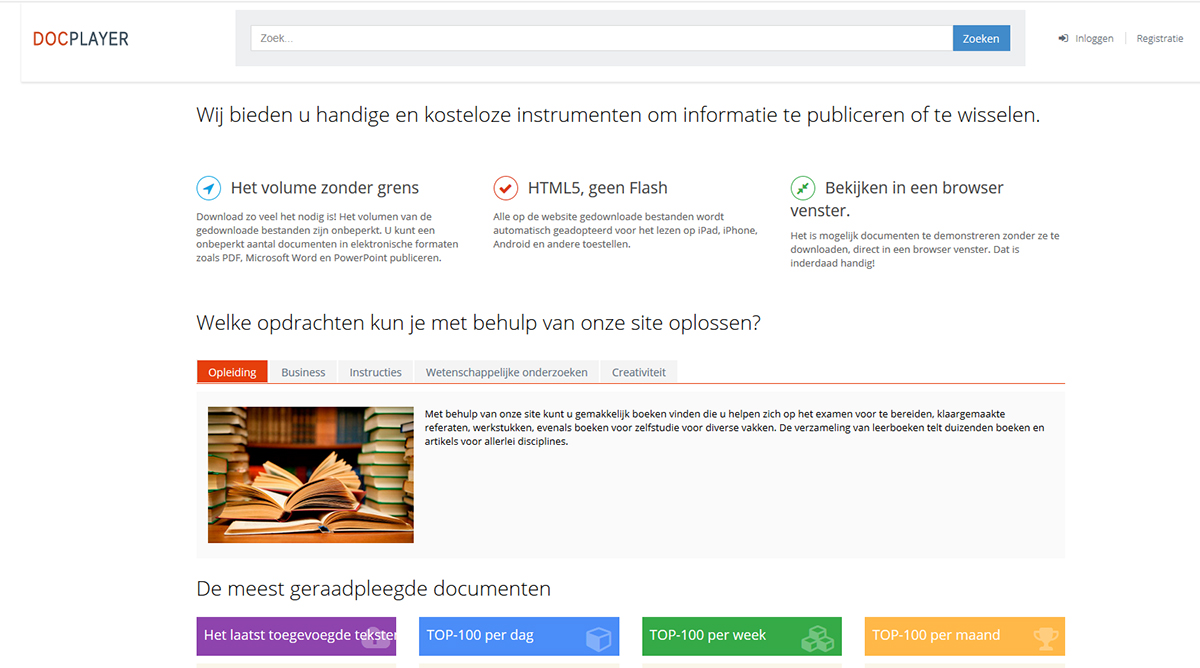Click the trophy icon on TOP-100 per maand

1045,637
